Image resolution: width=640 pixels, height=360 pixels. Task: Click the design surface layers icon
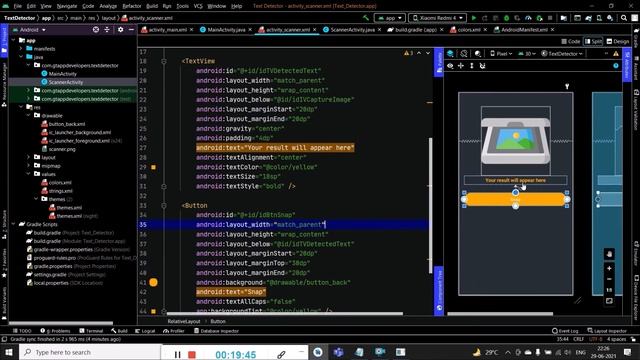click(450, 53)
